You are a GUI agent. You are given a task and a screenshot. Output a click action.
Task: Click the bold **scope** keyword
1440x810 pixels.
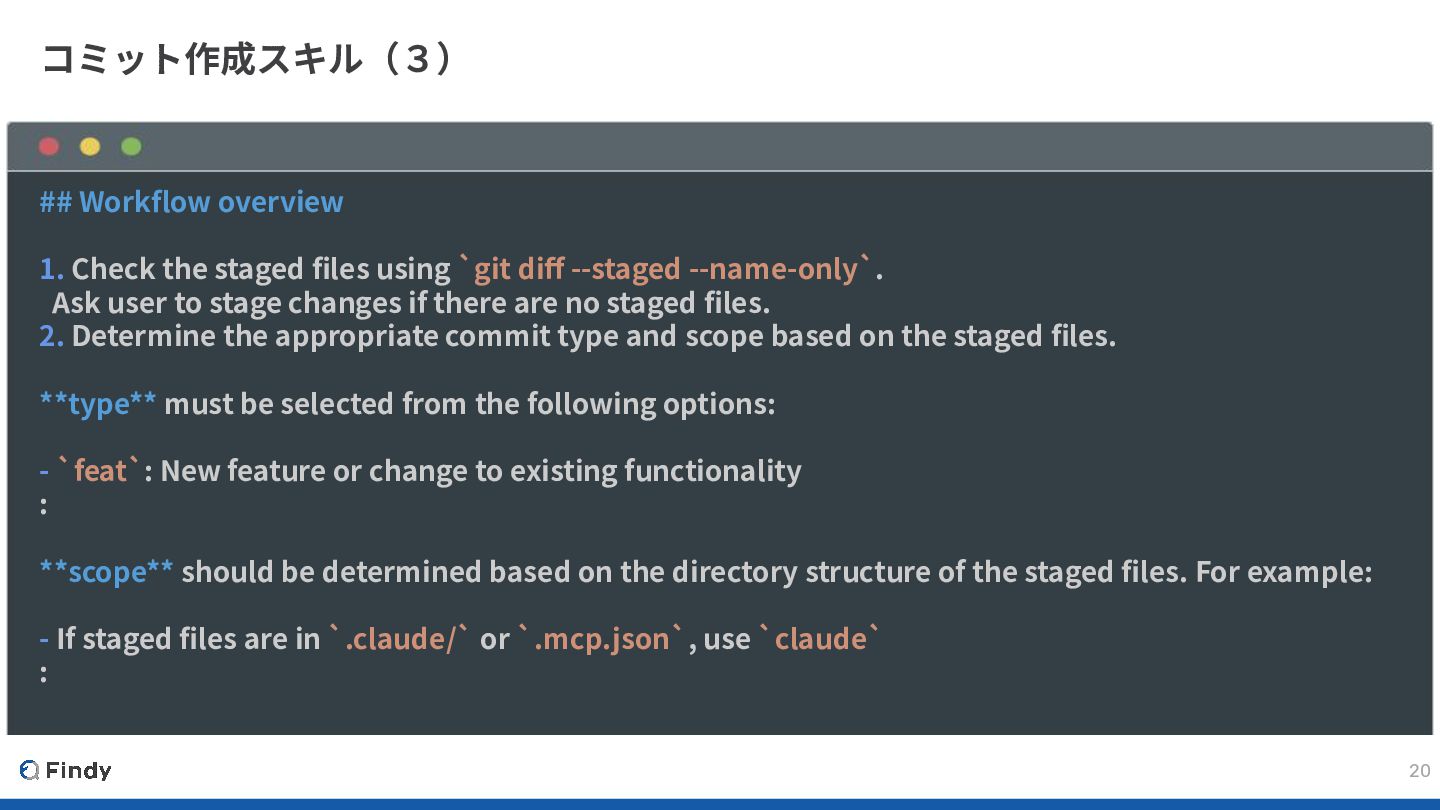106,571
